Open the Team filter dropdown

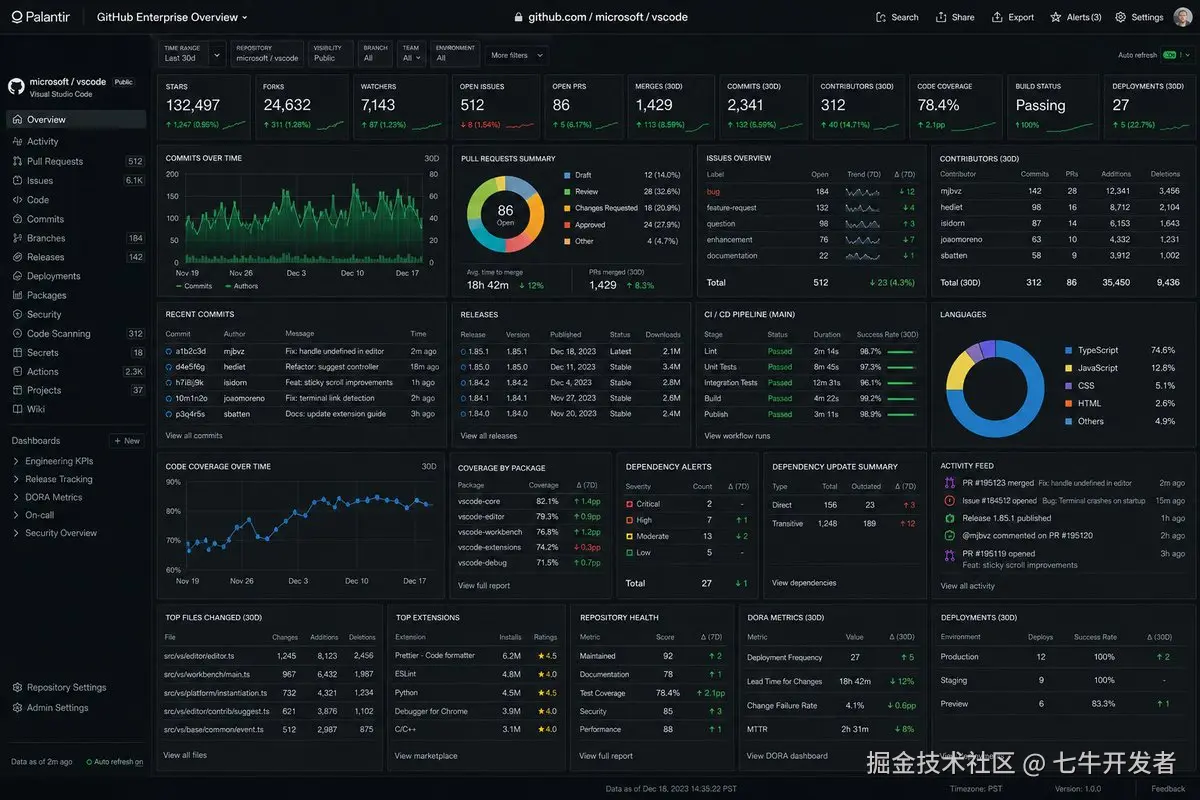pyautogui.click(x=412, y=53)
